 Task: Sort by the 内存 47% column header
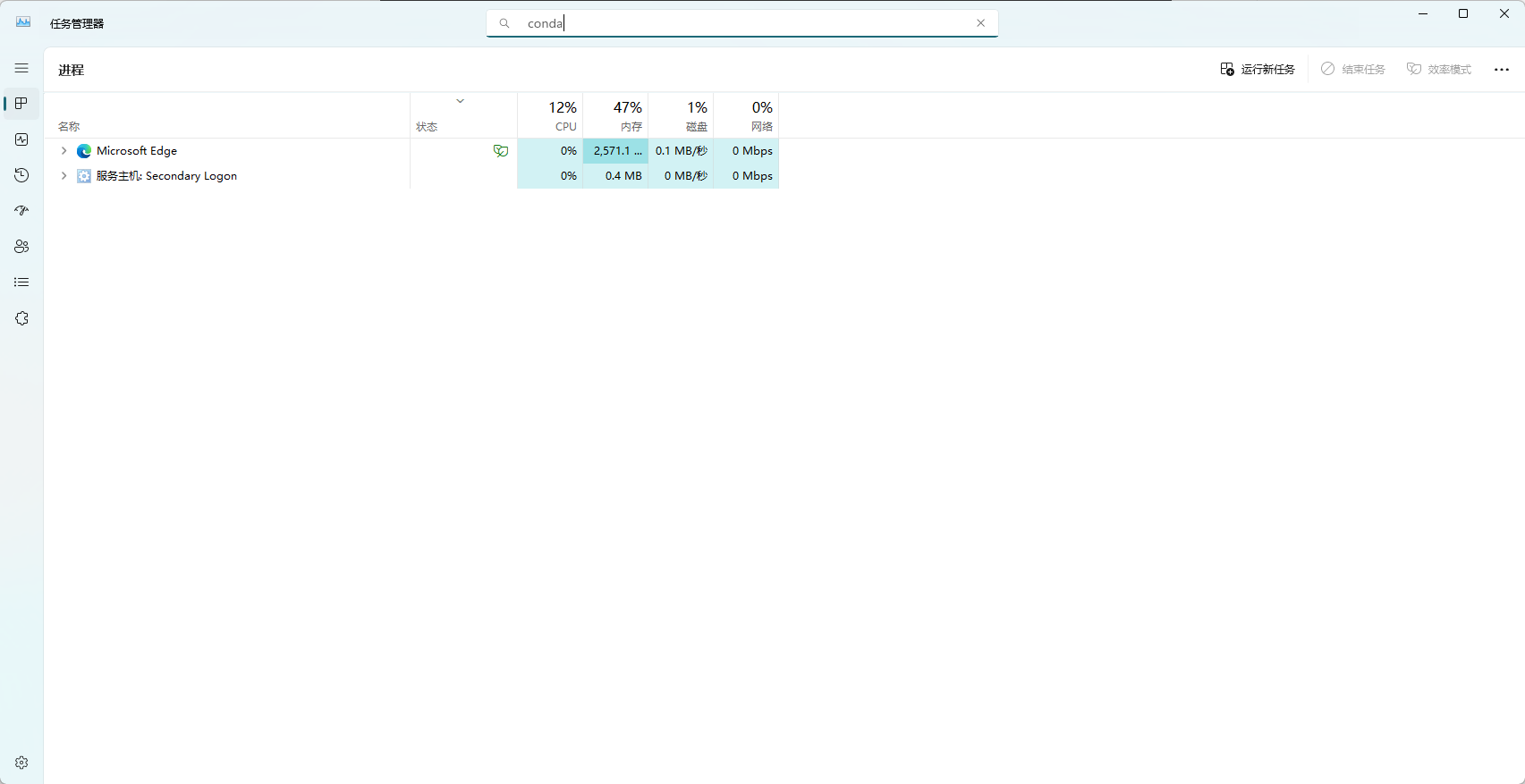point(615,116)
